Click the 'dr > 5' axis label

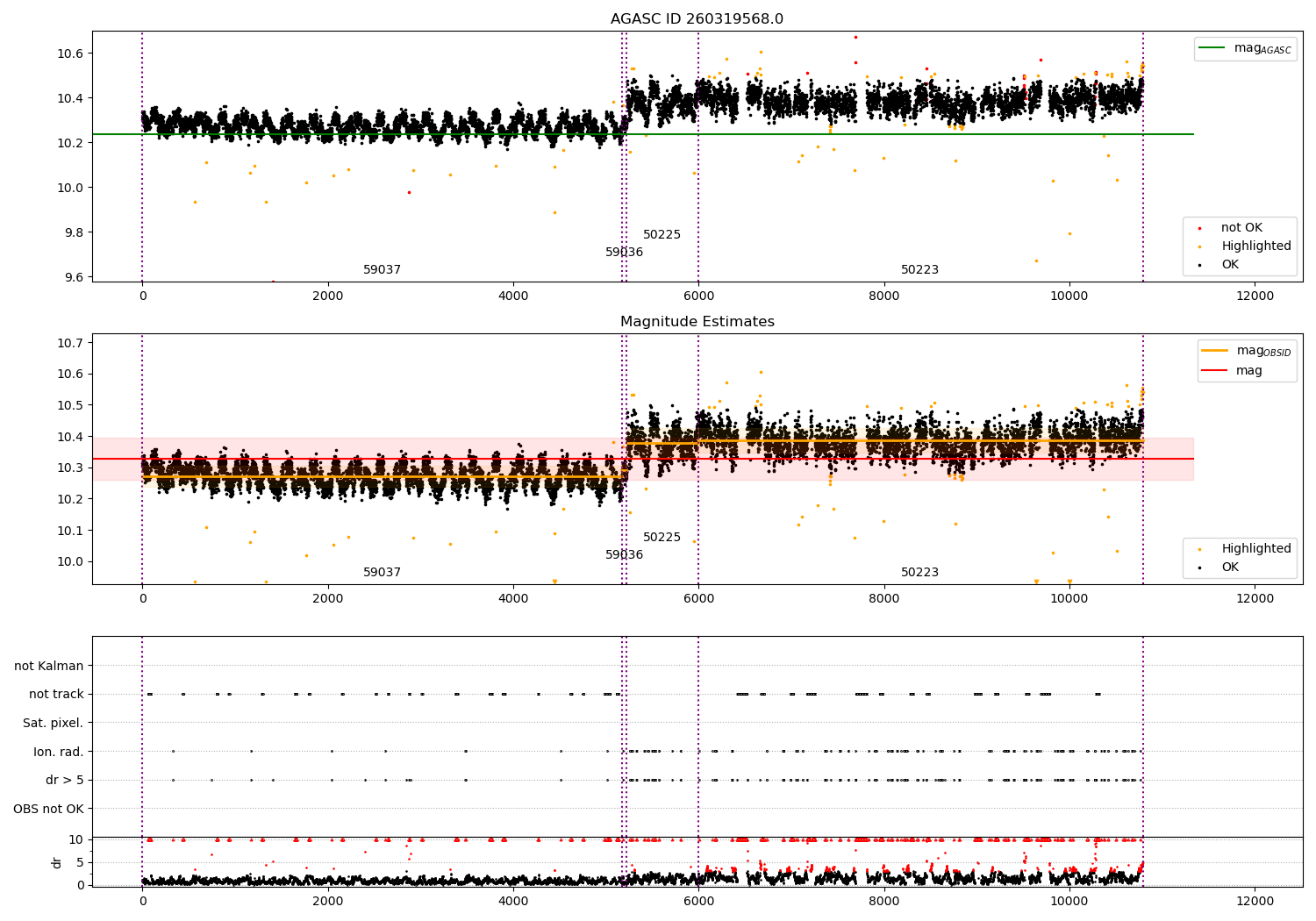65,780
